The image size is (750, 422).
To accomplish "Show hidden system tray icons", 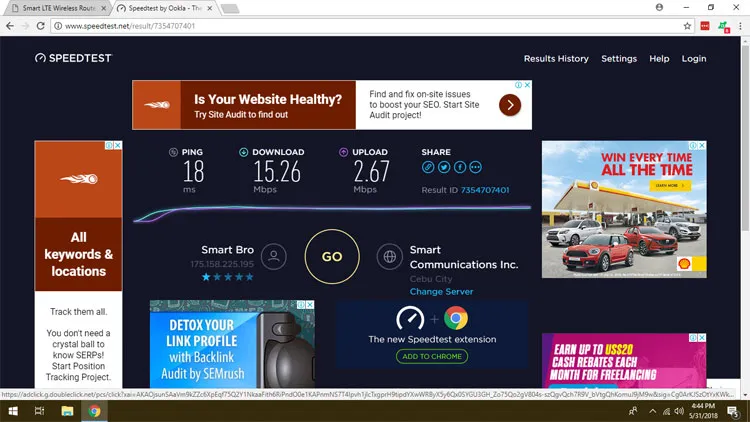I will (x=652, y=411).
